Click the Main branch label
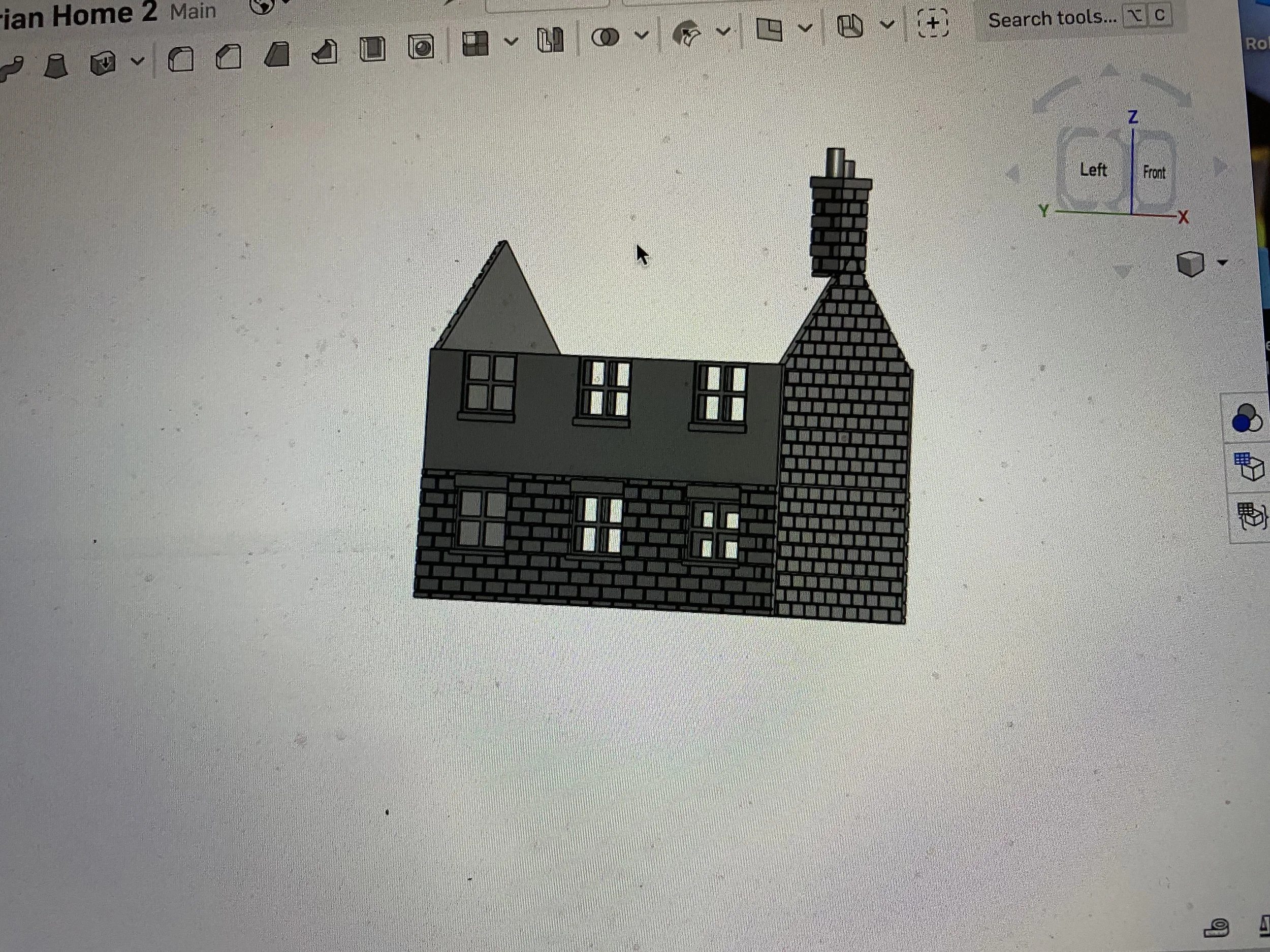The image size is (1270, 952). pos(194,11)
